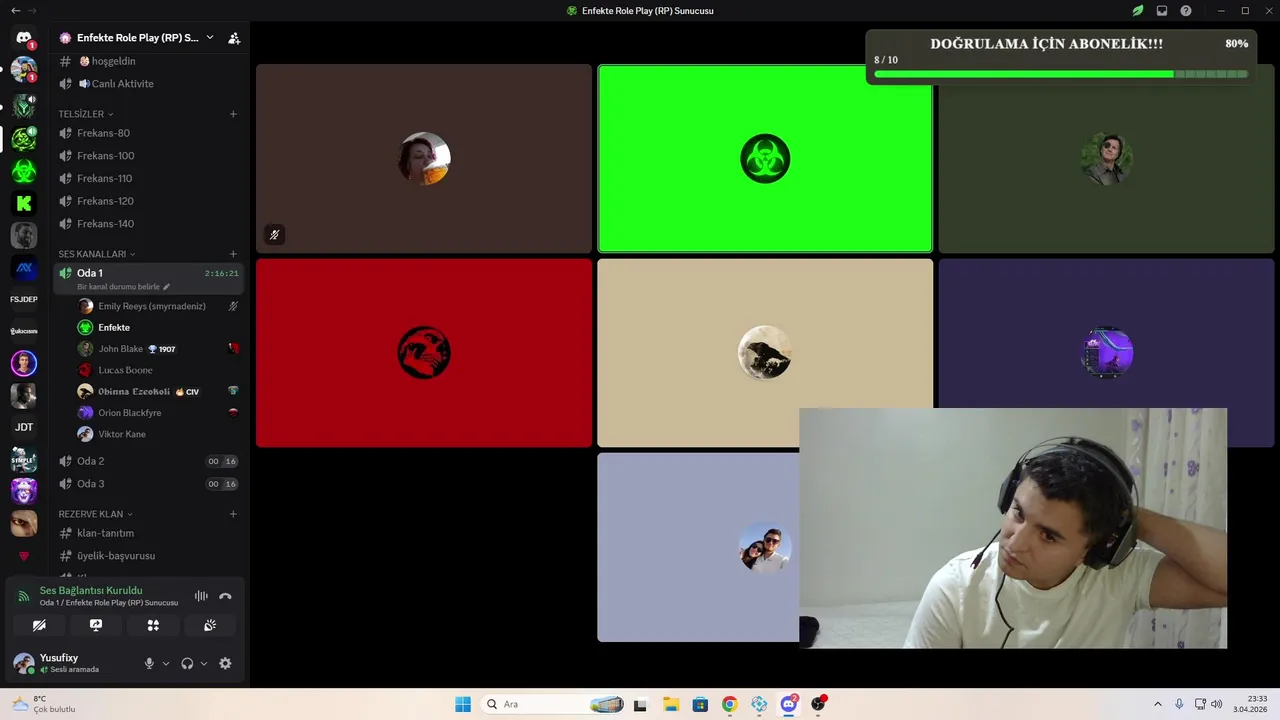Open John Blake user in voice list
The image size is (1280, 720).
(158, 349)
